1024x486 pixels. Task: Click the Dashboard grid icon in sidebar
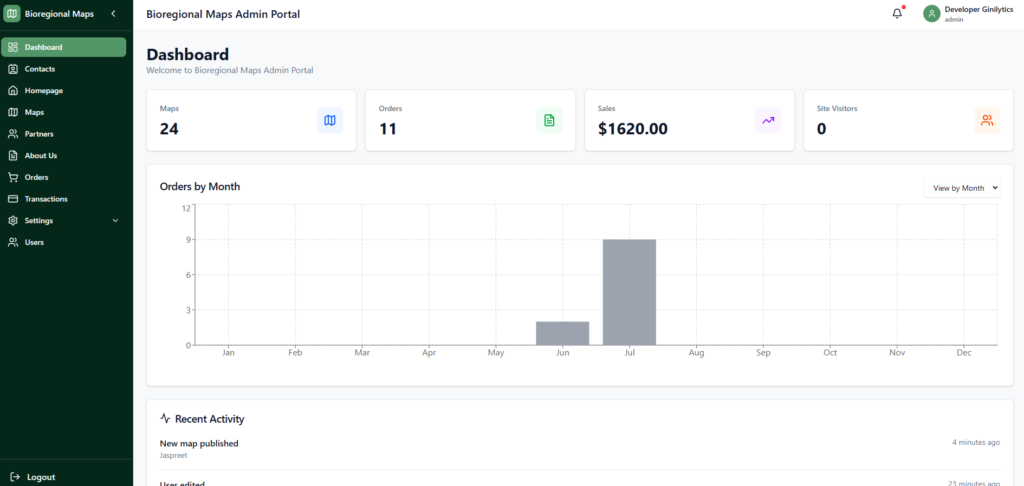click(x=13, y=47)
